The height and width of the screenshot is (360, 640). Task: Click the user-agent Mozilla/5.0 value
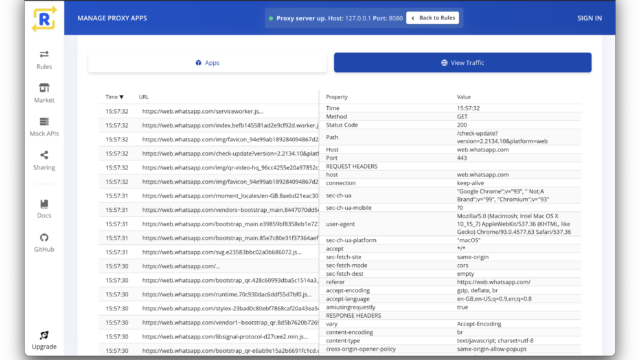click(x=513, y=224)
